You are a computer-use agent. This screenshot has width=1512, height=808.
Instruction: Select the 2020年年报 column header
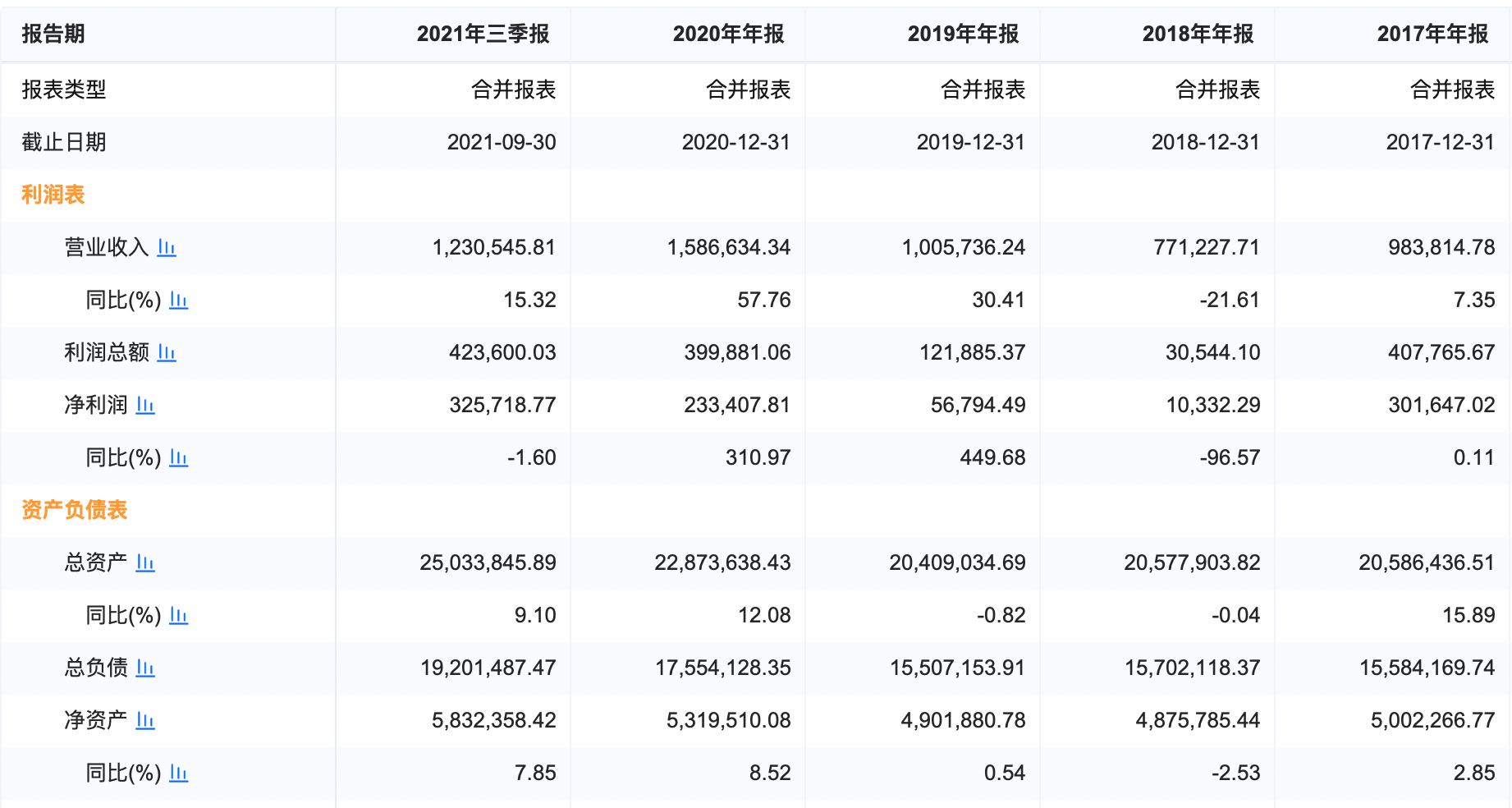click(728, 34)
